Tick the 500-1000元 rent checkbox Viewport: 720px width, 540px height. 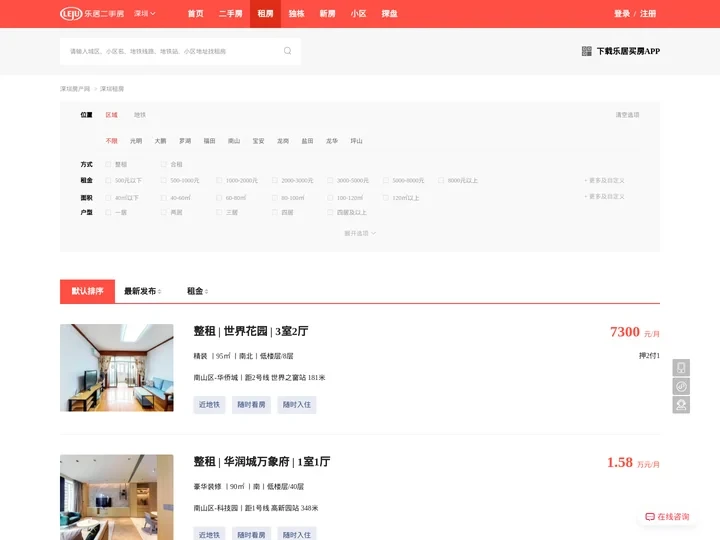pyautogui.click(x=163, y=180)
